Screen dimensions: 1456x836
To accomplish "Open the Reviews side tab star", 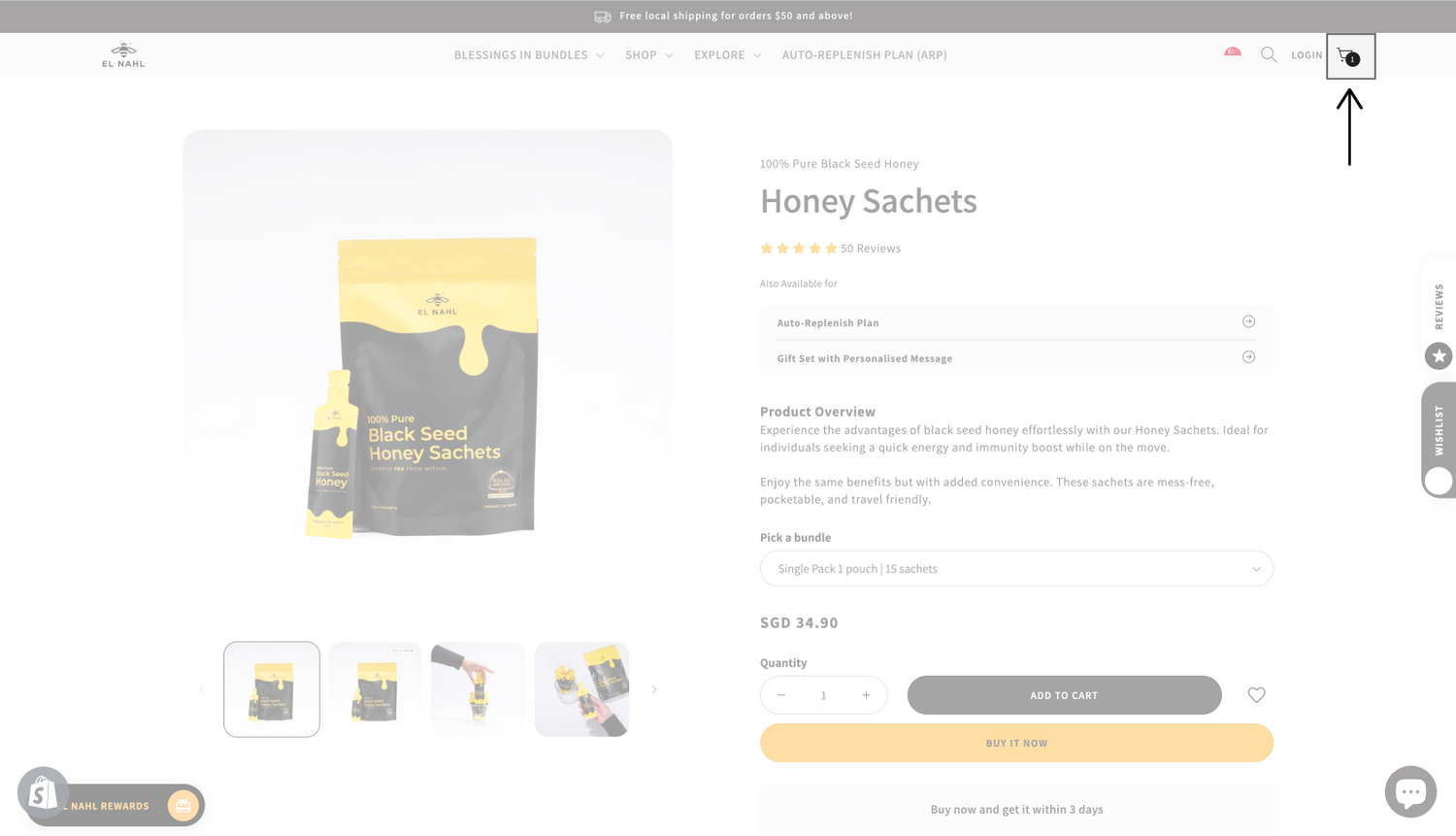I will [x=1439, y=356].
